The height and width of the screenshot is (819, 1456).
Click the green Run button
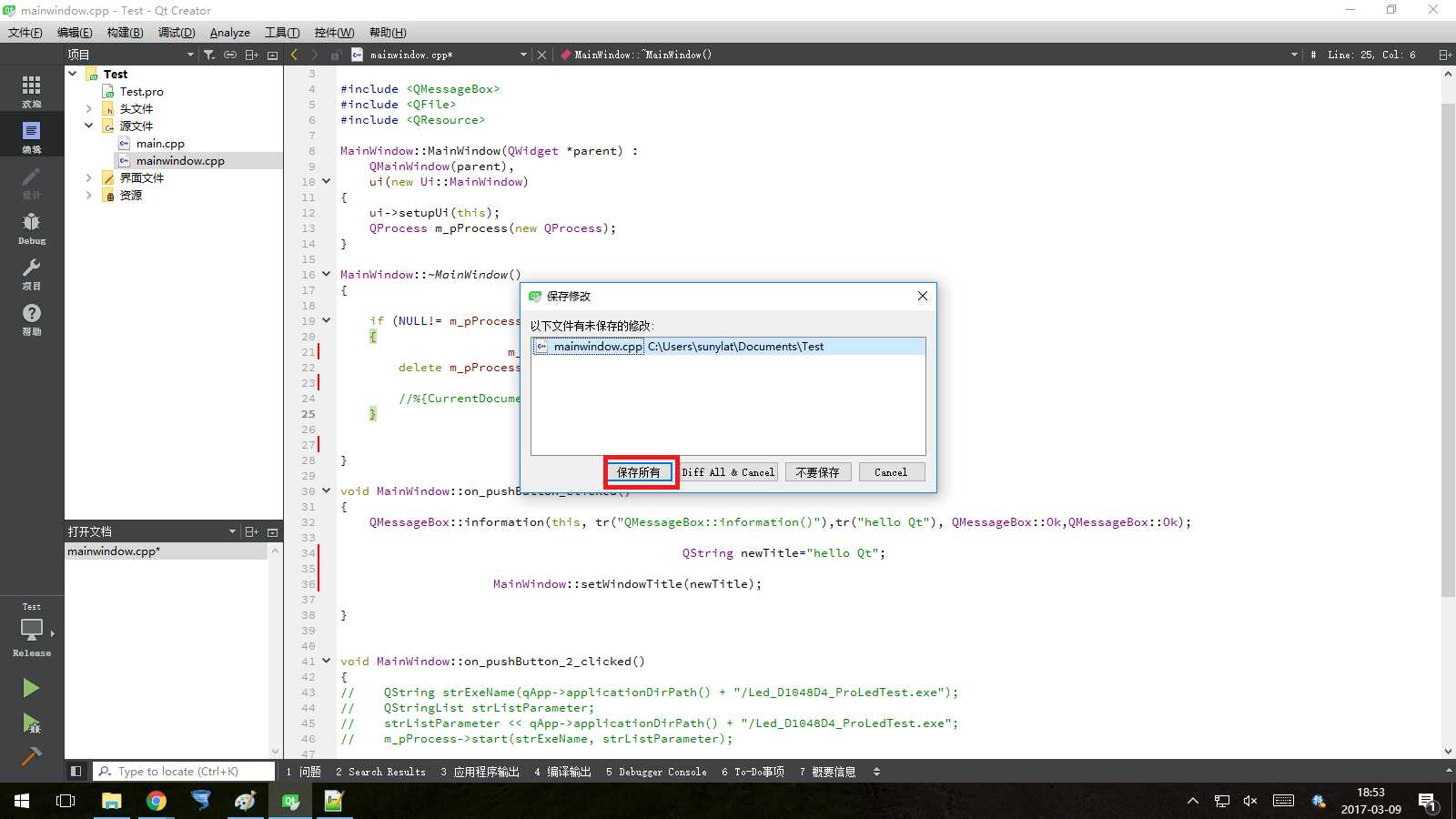tap(31, 688)
